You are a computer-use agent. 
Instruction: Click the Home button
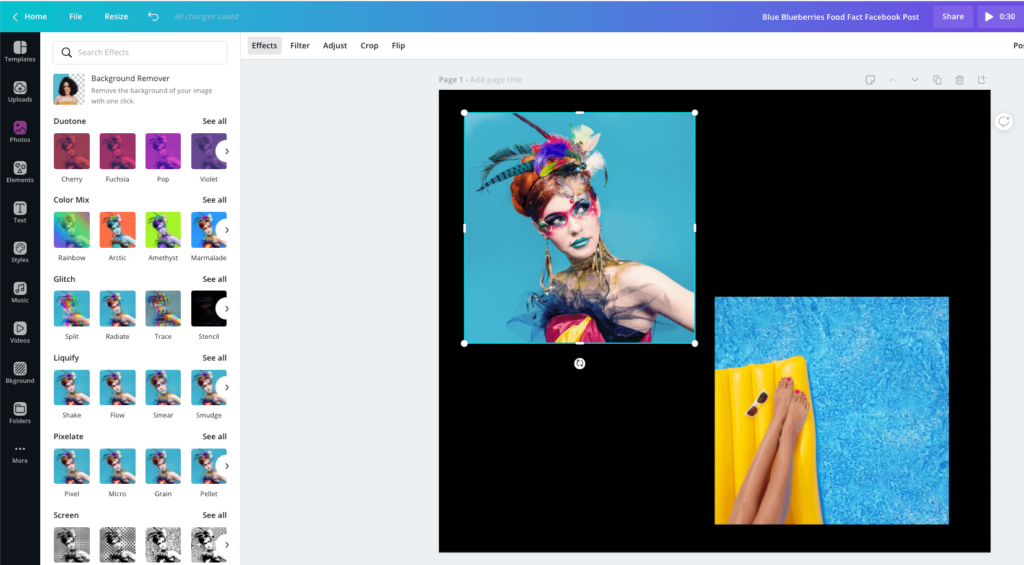pyautogui.click(x=29, y=16)
